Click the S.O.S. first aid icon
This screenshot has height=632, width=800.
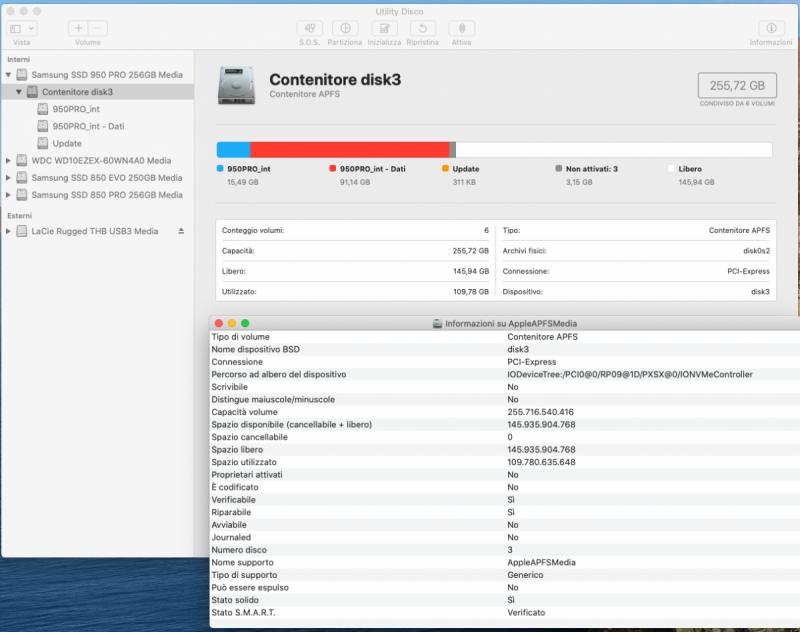pyautogui.click(x=309, y=29)
